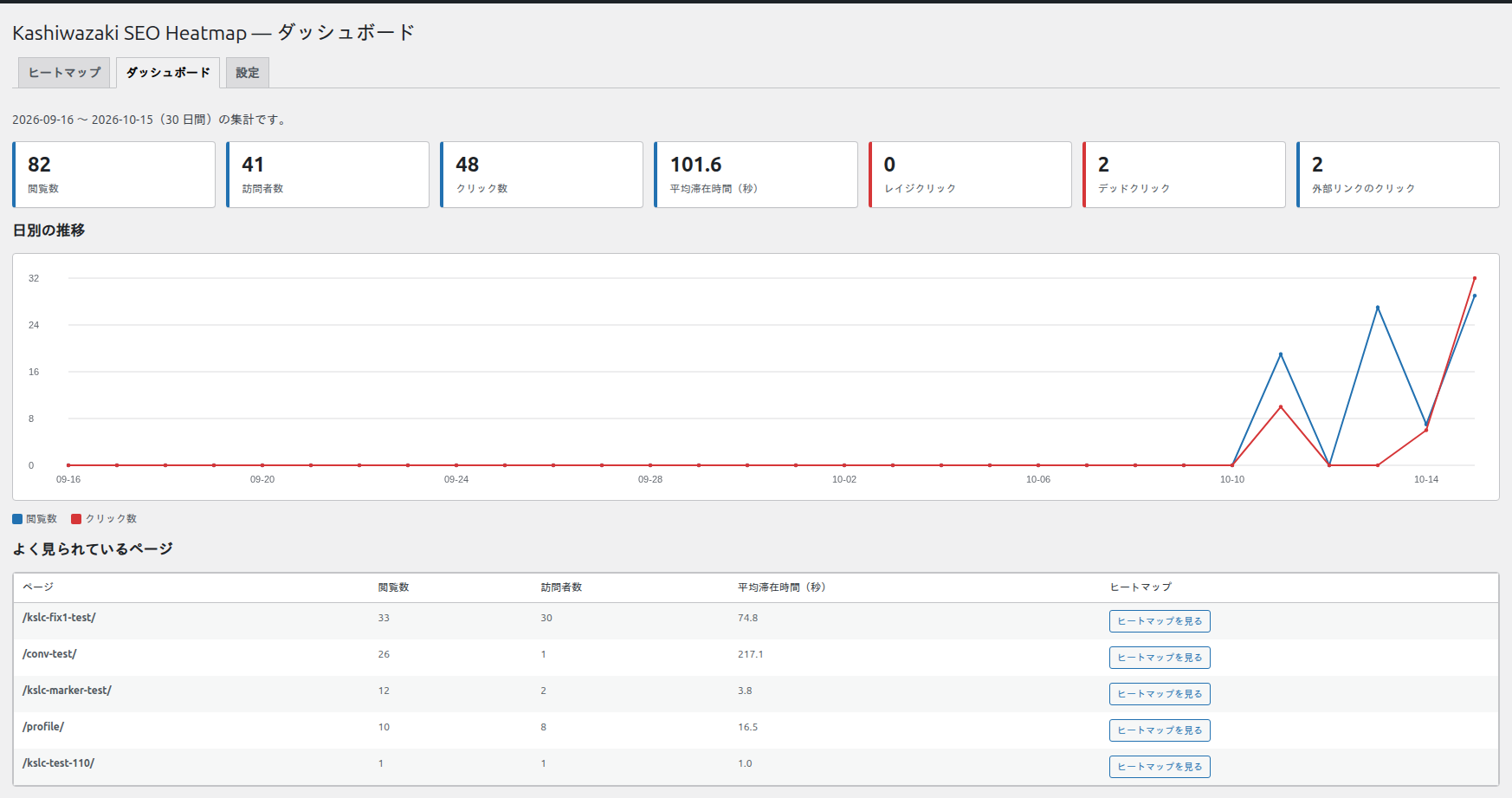Screen dimensions: 1512x798
Task: Click the 訪問者数 table column header
Action: point(561,587)
